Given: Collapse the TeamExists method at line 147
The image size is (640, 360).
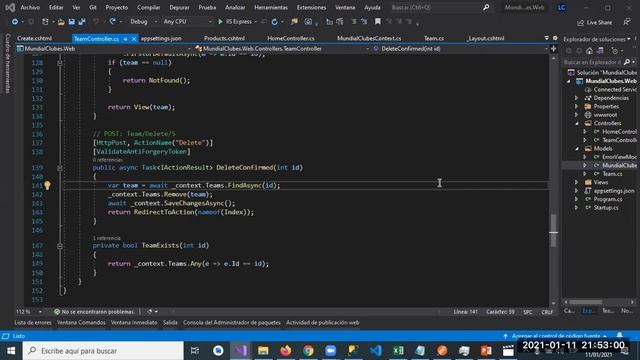Looking at the screenshot, I should 60,246.
